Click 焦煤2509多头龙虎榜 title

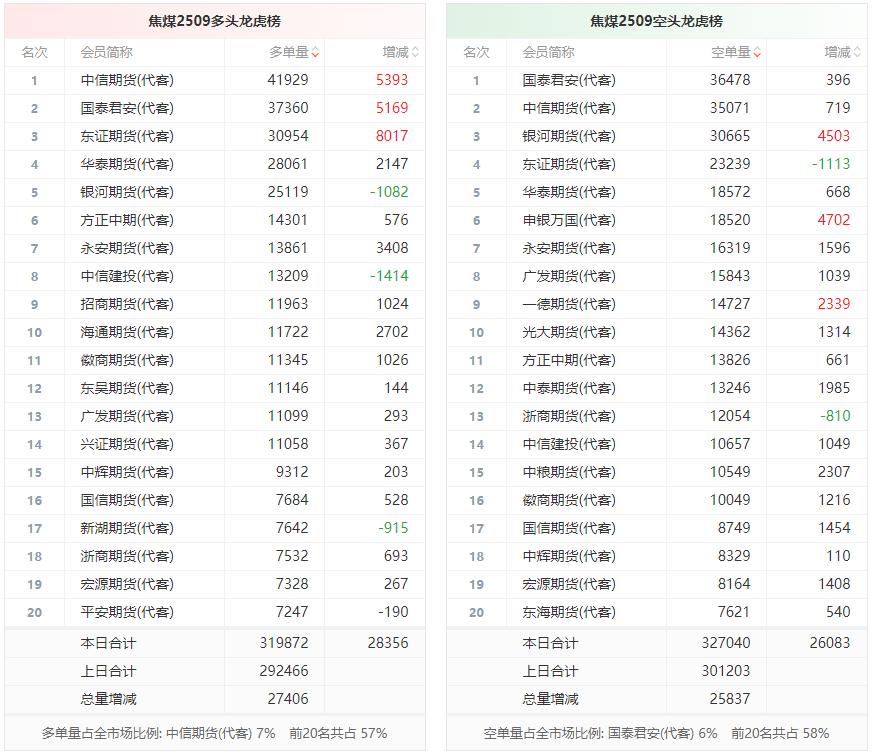pos(215,21)
